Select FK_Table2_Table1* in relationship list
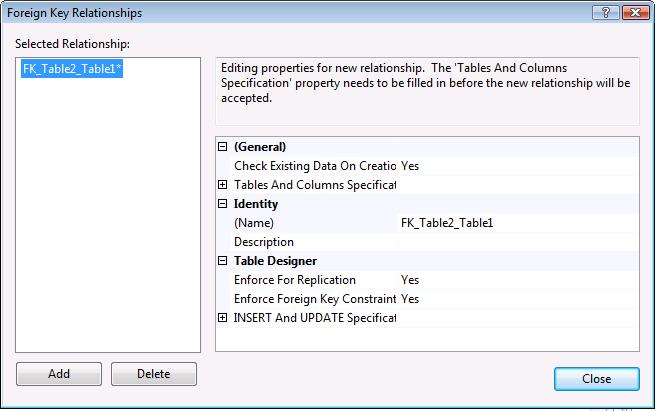 [x=72, y=68]
